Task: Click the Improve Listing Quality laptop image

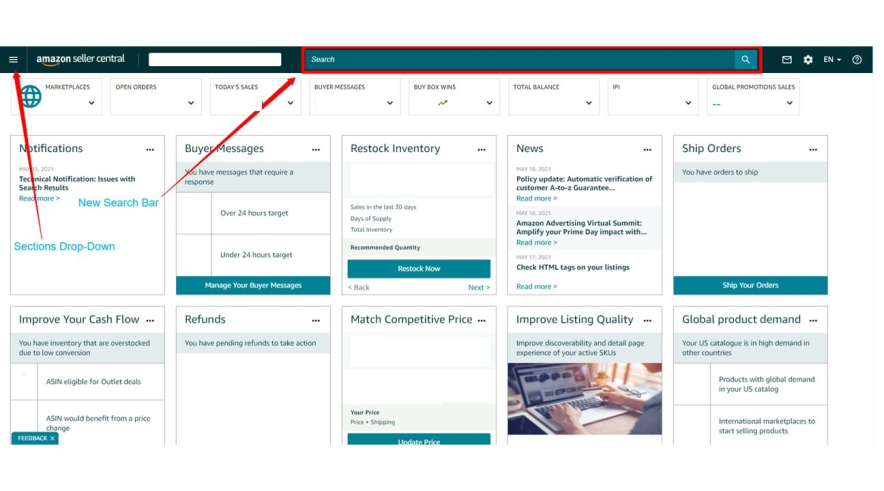Action: coord(585,399)
